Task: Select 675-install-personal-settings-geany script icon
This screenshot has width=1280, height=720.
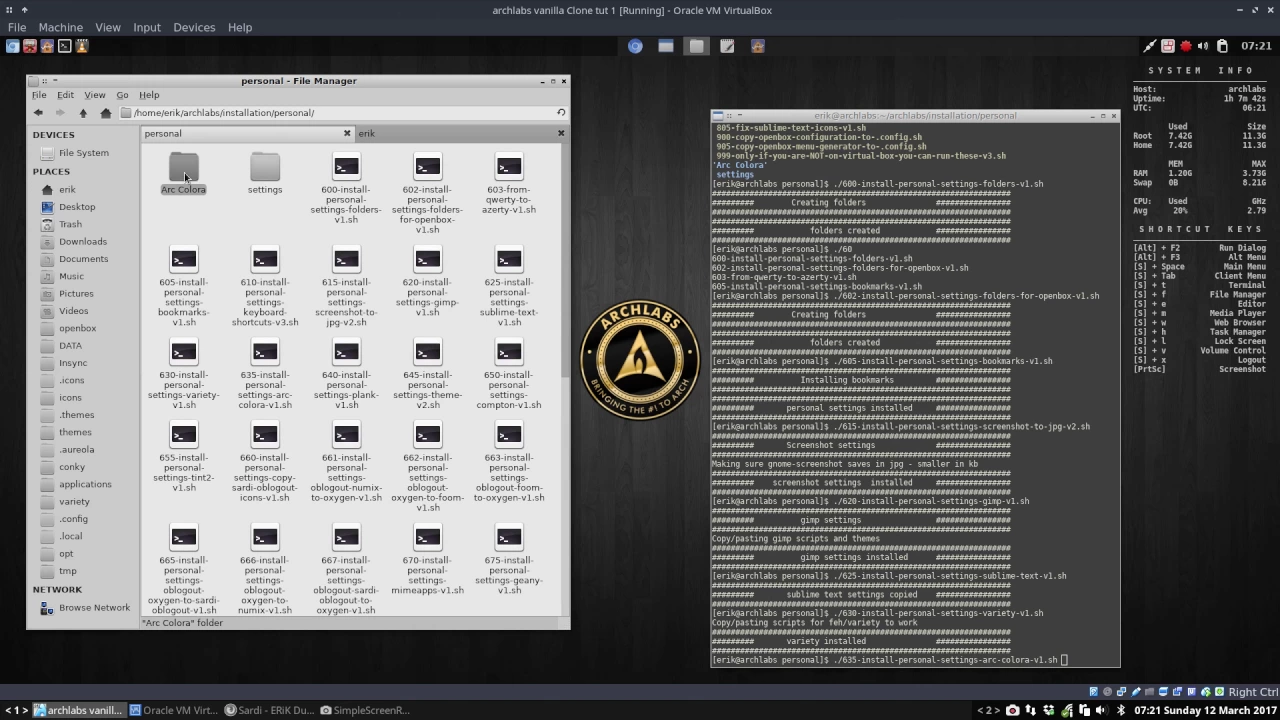Action: (x=509, y=538)
